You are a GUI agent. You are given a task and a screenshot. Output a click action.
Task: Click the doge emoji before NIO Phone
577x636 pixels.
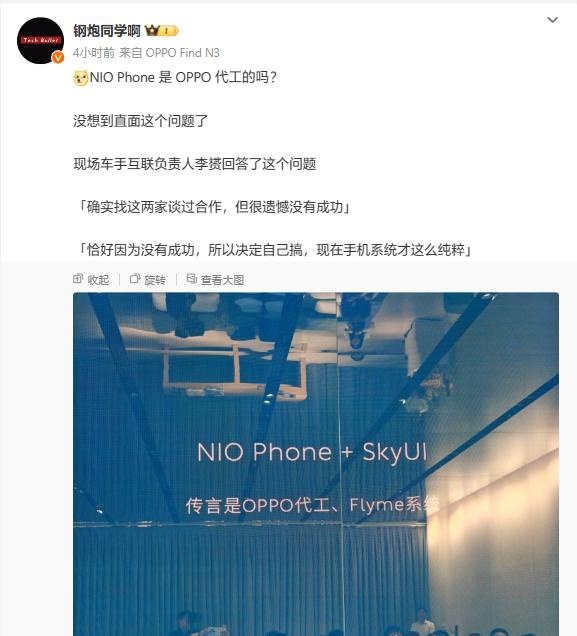point(81,77)
